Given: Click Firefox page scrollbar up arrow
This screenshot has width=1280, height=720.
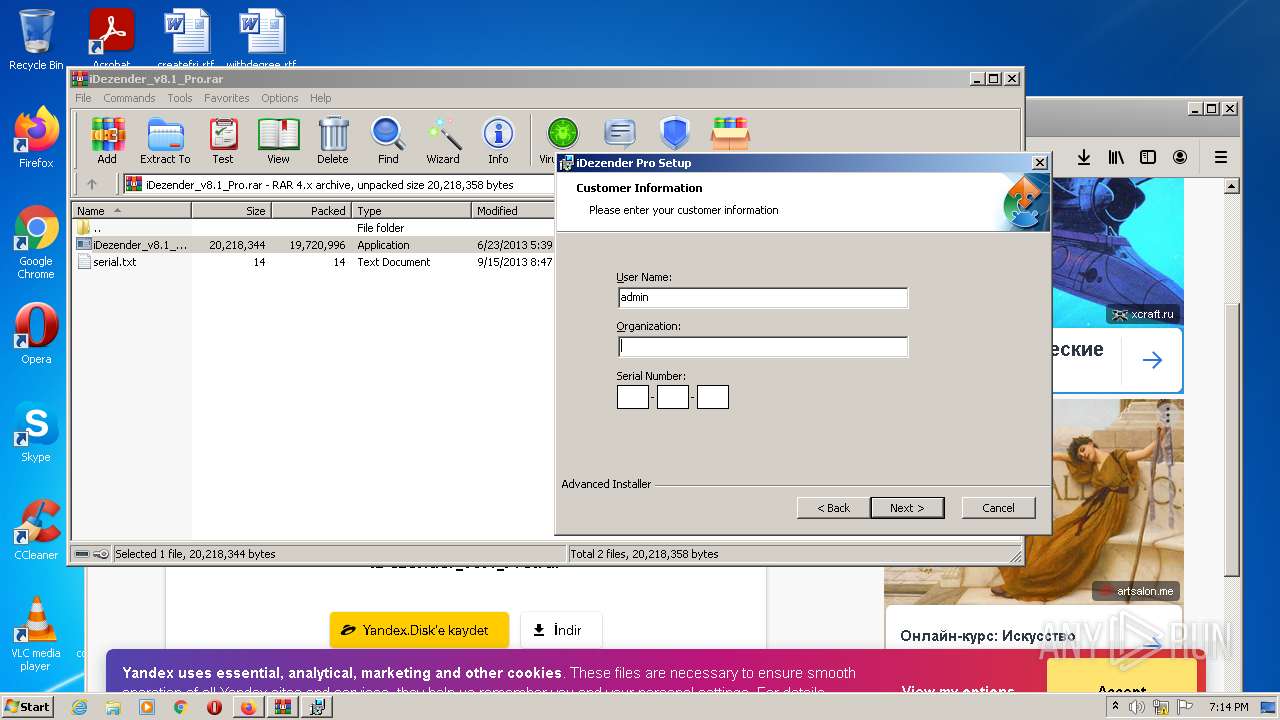Looking at the screenshot, I should coord(1232,186).
